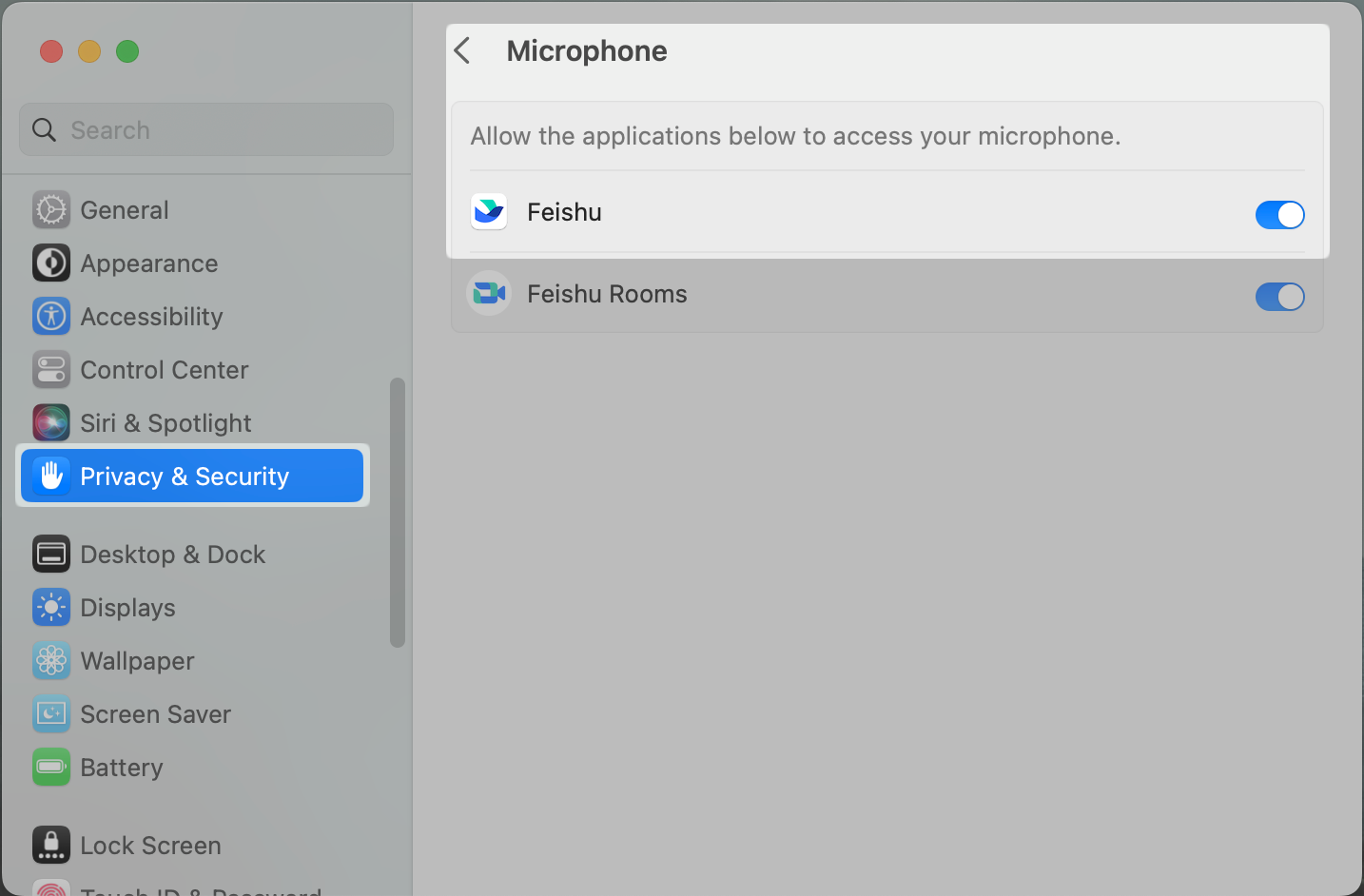Open Wallpaper settings
1364x896 pixels.
50,661
